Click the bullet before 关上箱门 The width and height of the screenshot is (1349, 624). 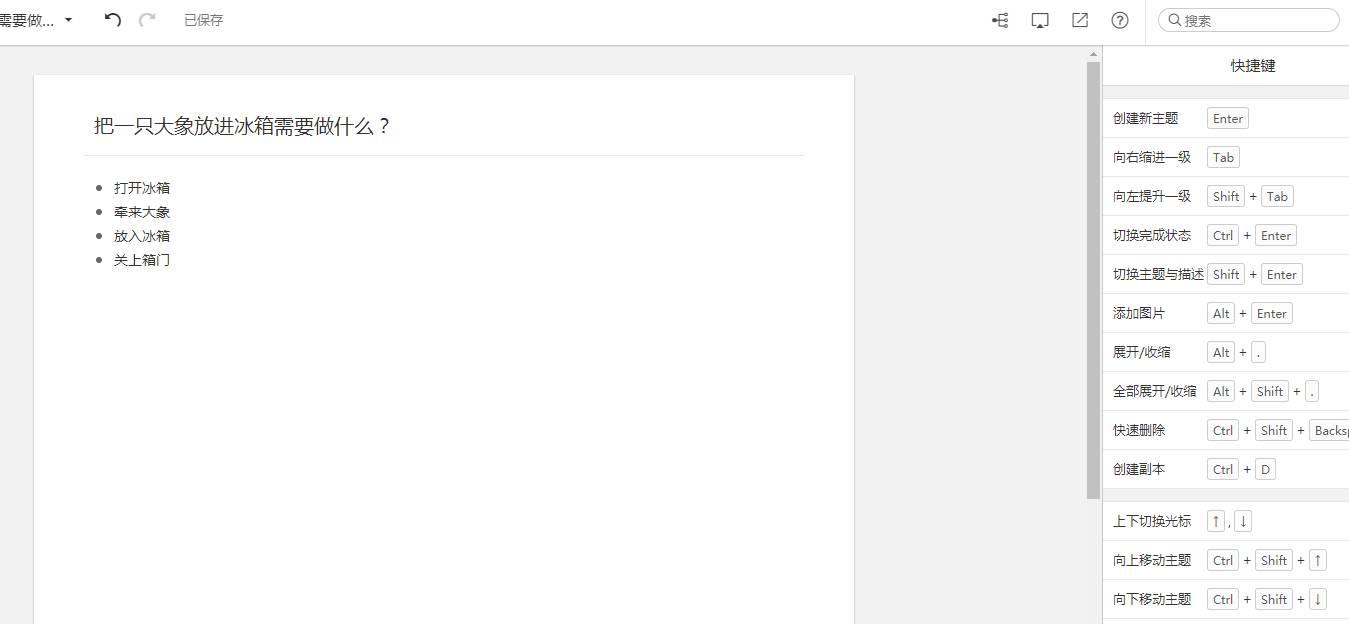(x=99, y=260)
